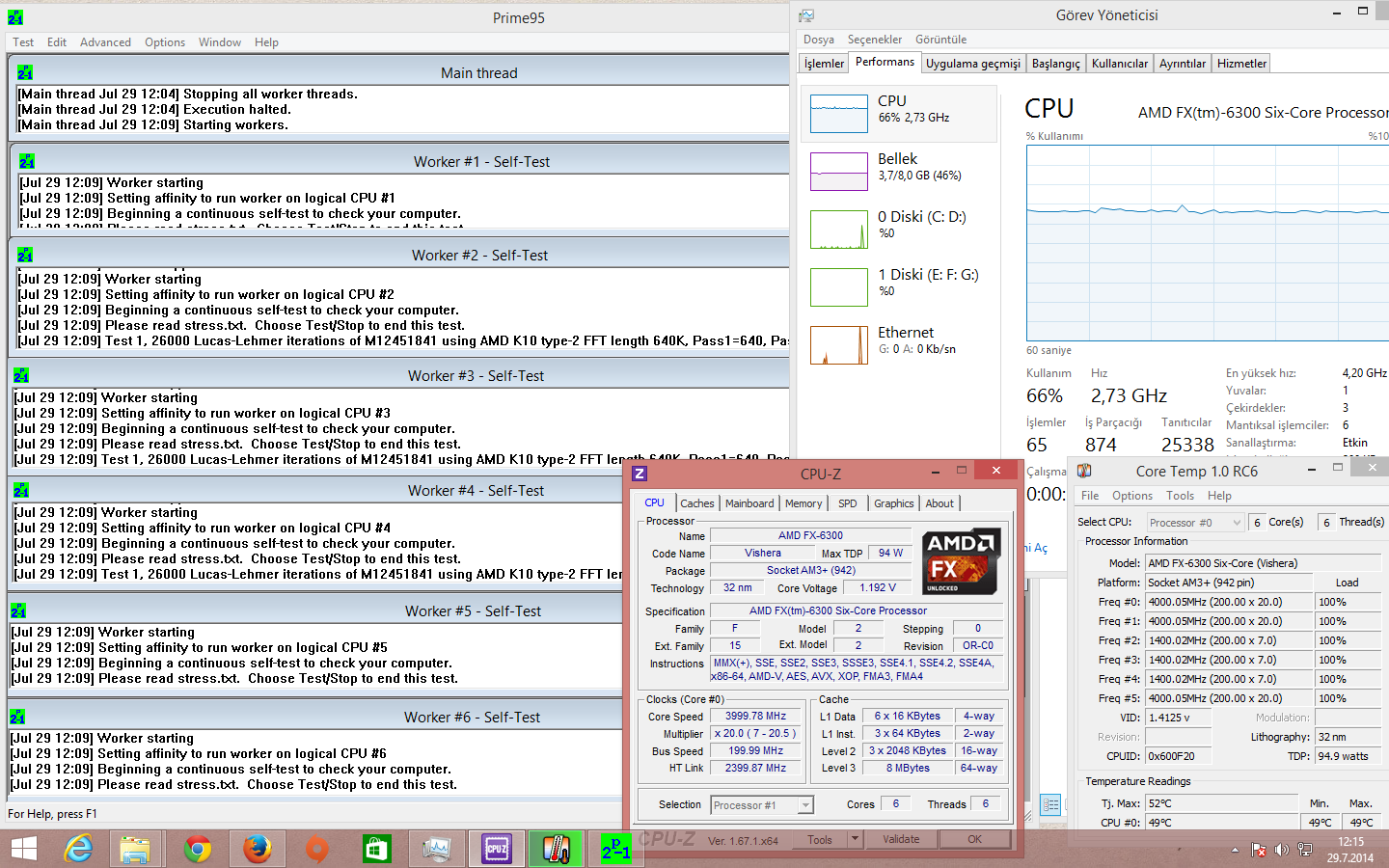Switch to Core Temp via taskbar icon
This screenshot has height=868, width=1389.
(557, 849)
